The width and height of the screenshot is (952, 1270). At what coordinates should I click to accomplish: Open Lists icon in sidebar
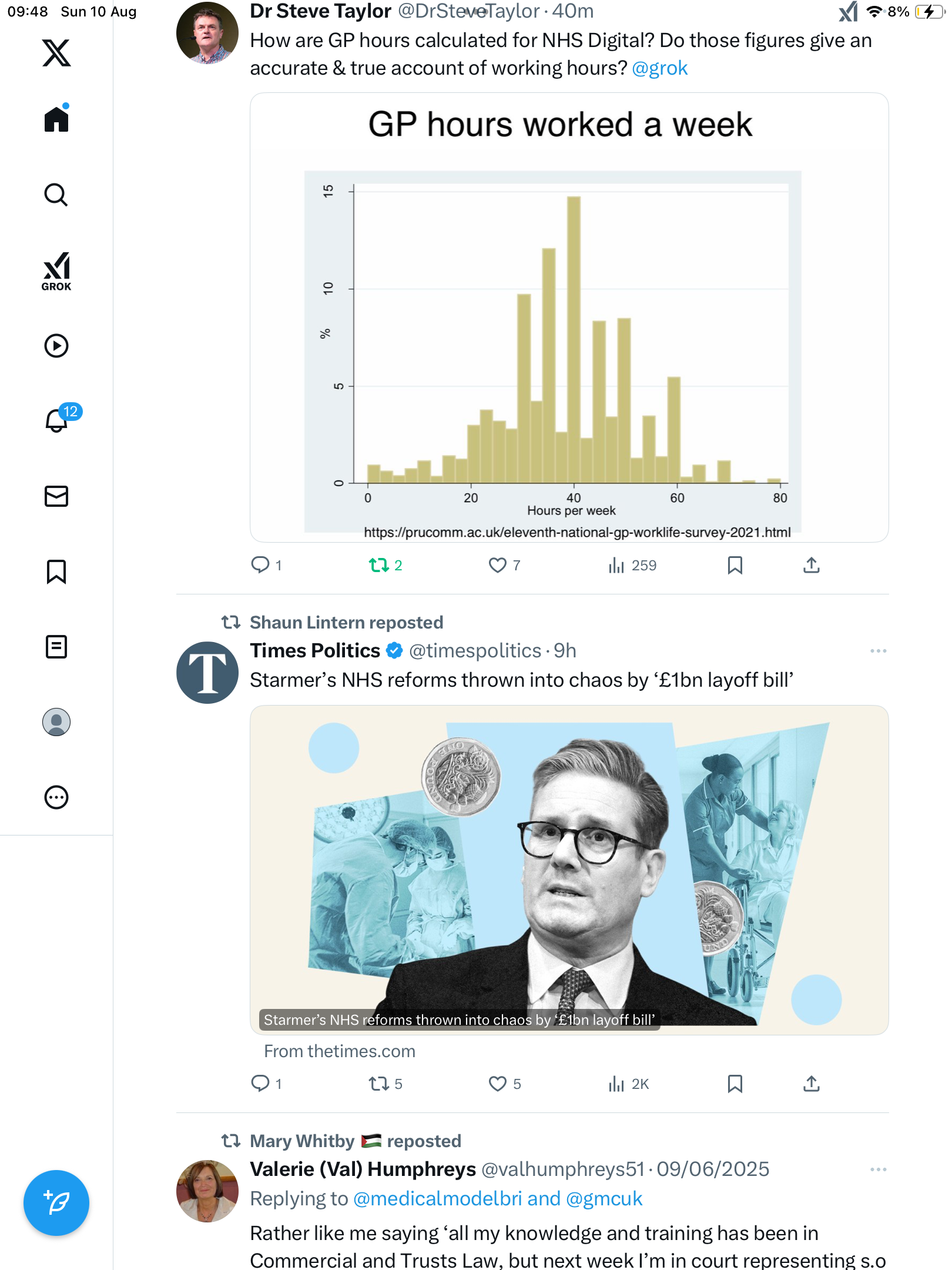(x=56, y=647)
